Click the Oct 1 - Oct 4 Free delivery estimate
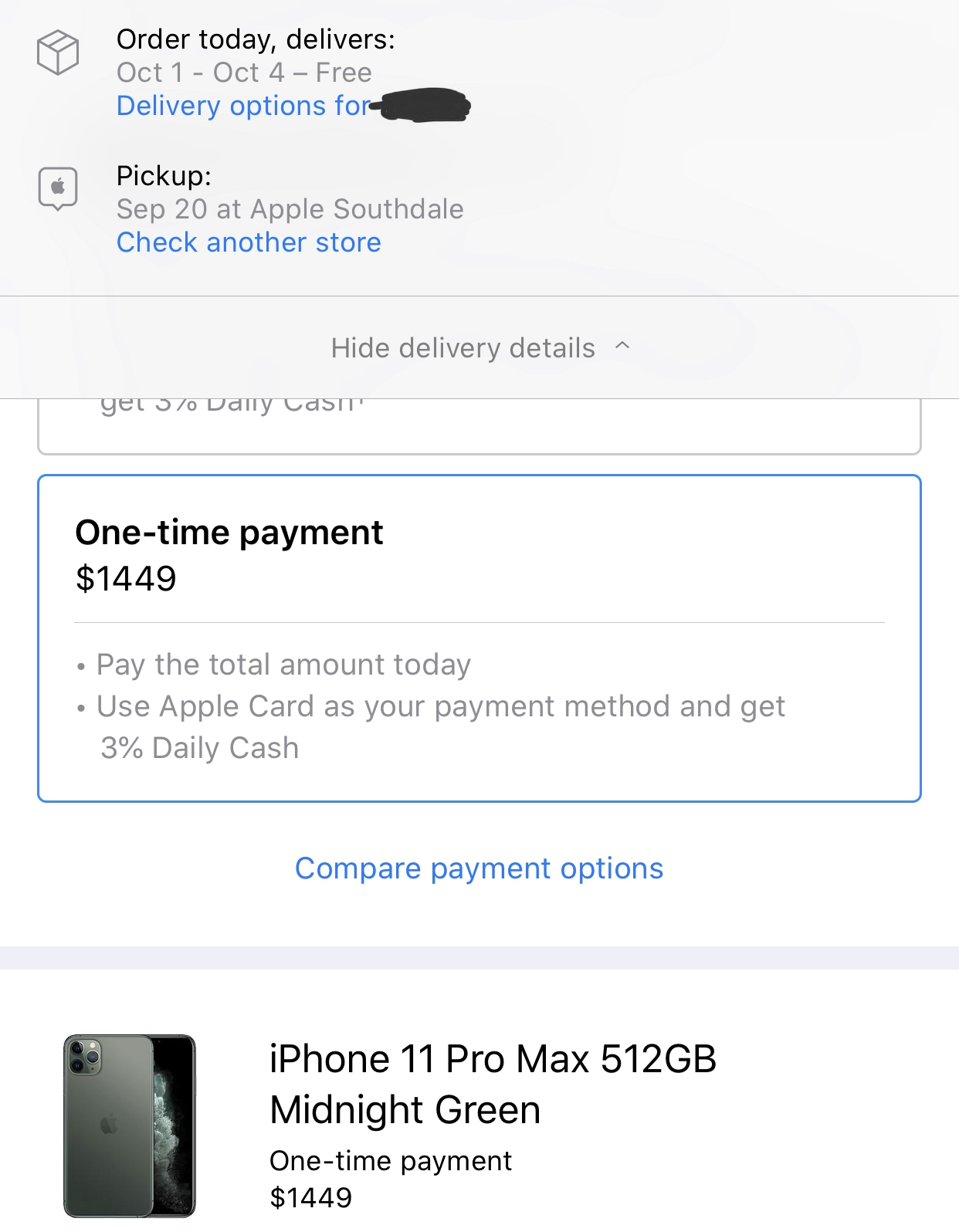This screenshot has height=1232, width=959. pos(244,73)
